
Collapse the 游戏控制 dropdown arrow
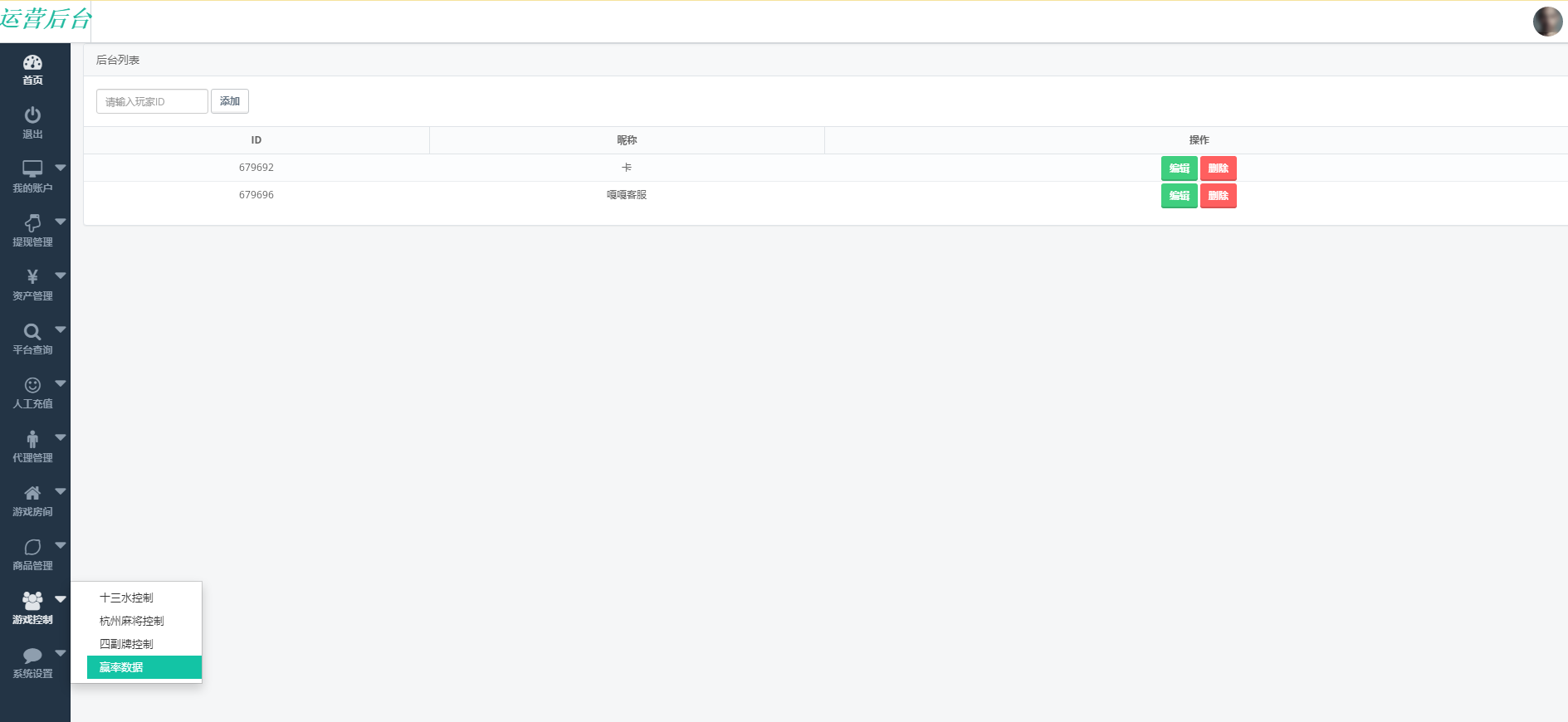61,599
